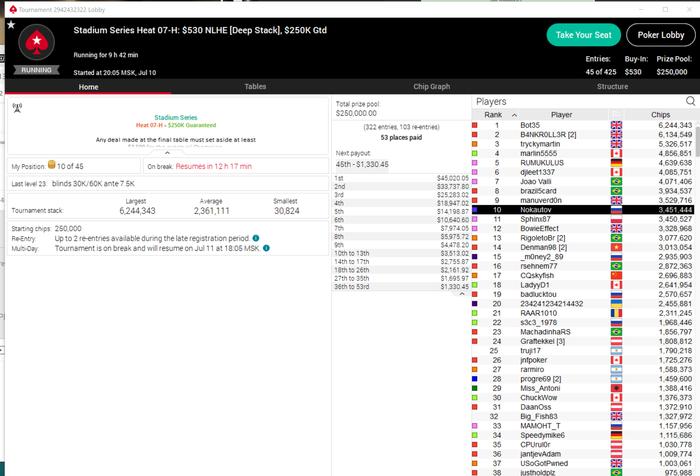This screenshot has height=476, width=700.
Task: Sort by Rank column arrow
Action: [x=514, y=115]
